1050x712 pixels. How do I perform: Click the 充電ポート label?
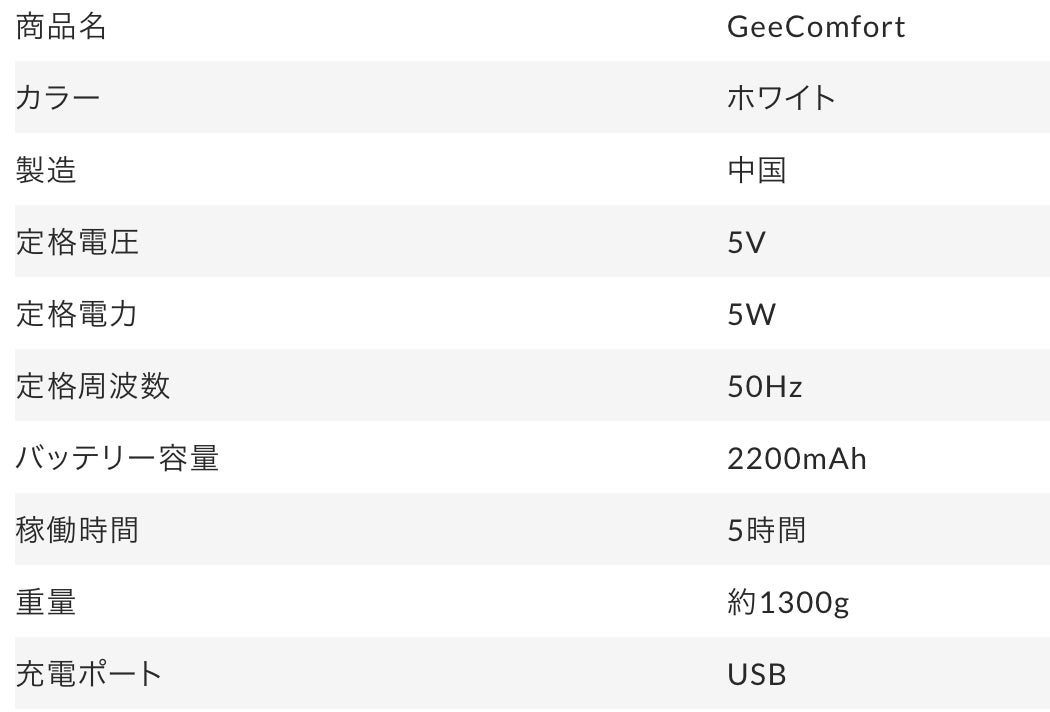89,674
